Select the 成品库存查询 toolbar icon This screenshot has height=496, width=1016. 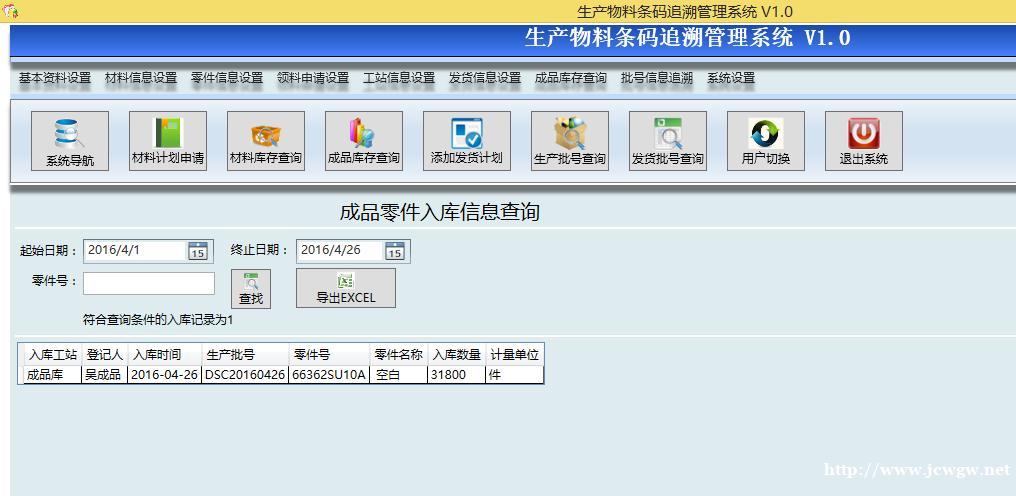364,141
